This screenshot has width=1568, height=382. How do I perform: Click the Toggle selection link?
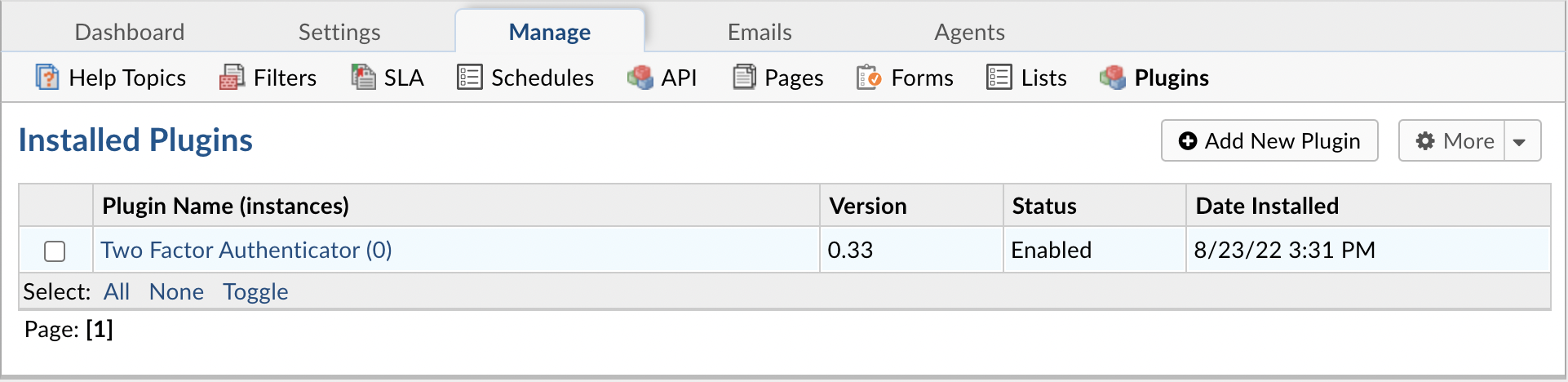[255, 291]
